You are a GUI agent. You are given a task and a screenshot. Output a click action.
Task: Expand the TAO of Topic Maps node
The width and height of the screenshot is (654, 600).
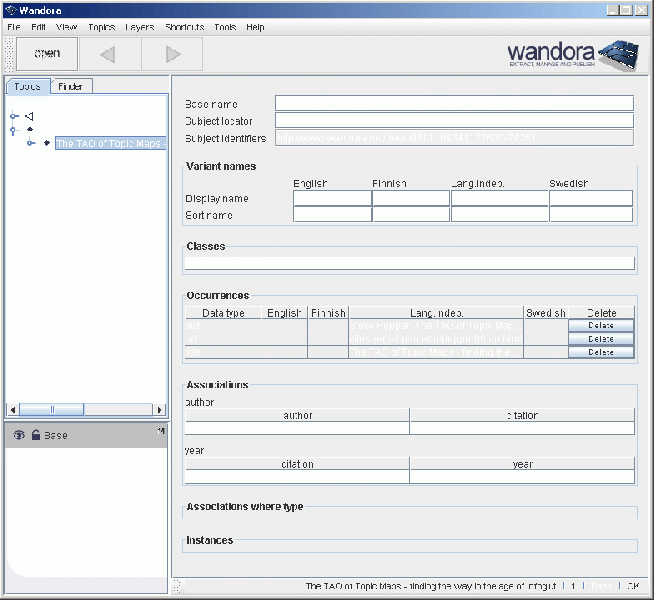31,143
